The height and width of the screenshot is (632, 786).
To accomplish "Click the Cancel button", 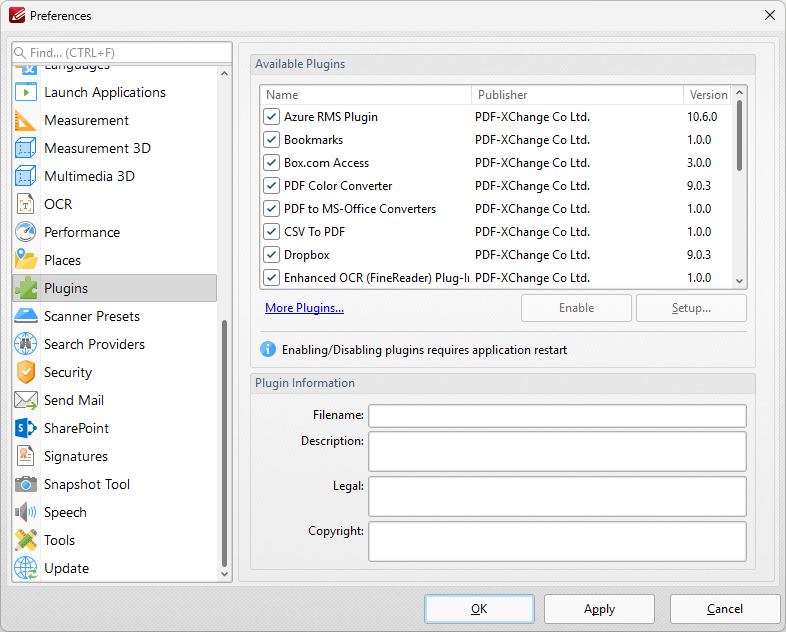I will pyautogui.click(x=725, y=609).
